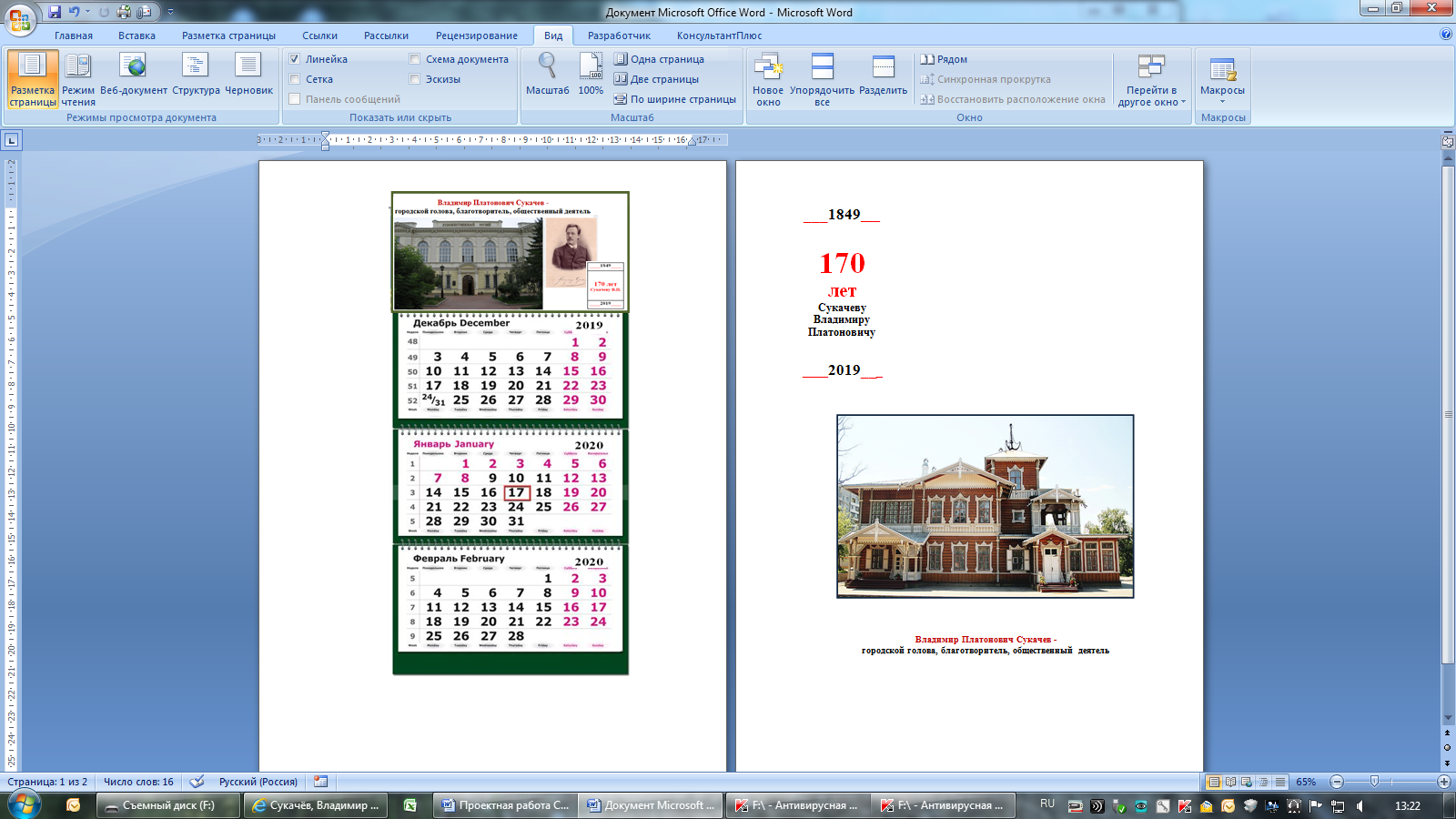
Task: Open the Вставка ribbon tab
Action: pos(136,35)
